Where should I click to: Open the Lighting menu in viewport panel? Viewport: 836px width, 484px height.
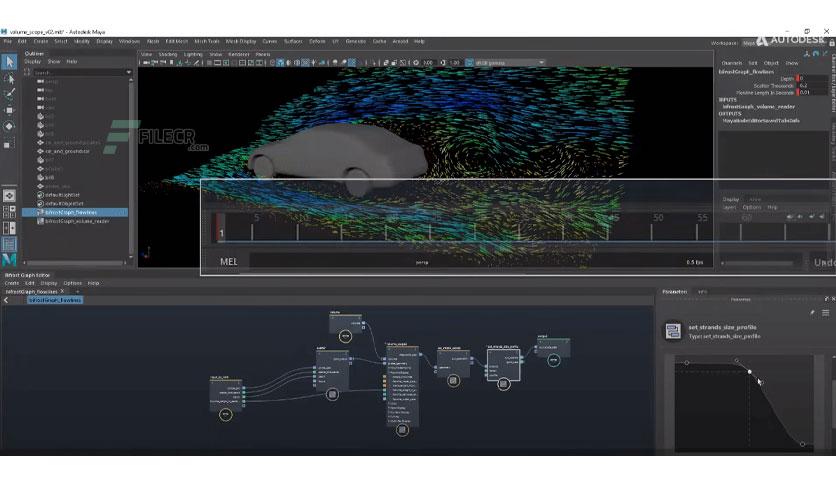193,54
